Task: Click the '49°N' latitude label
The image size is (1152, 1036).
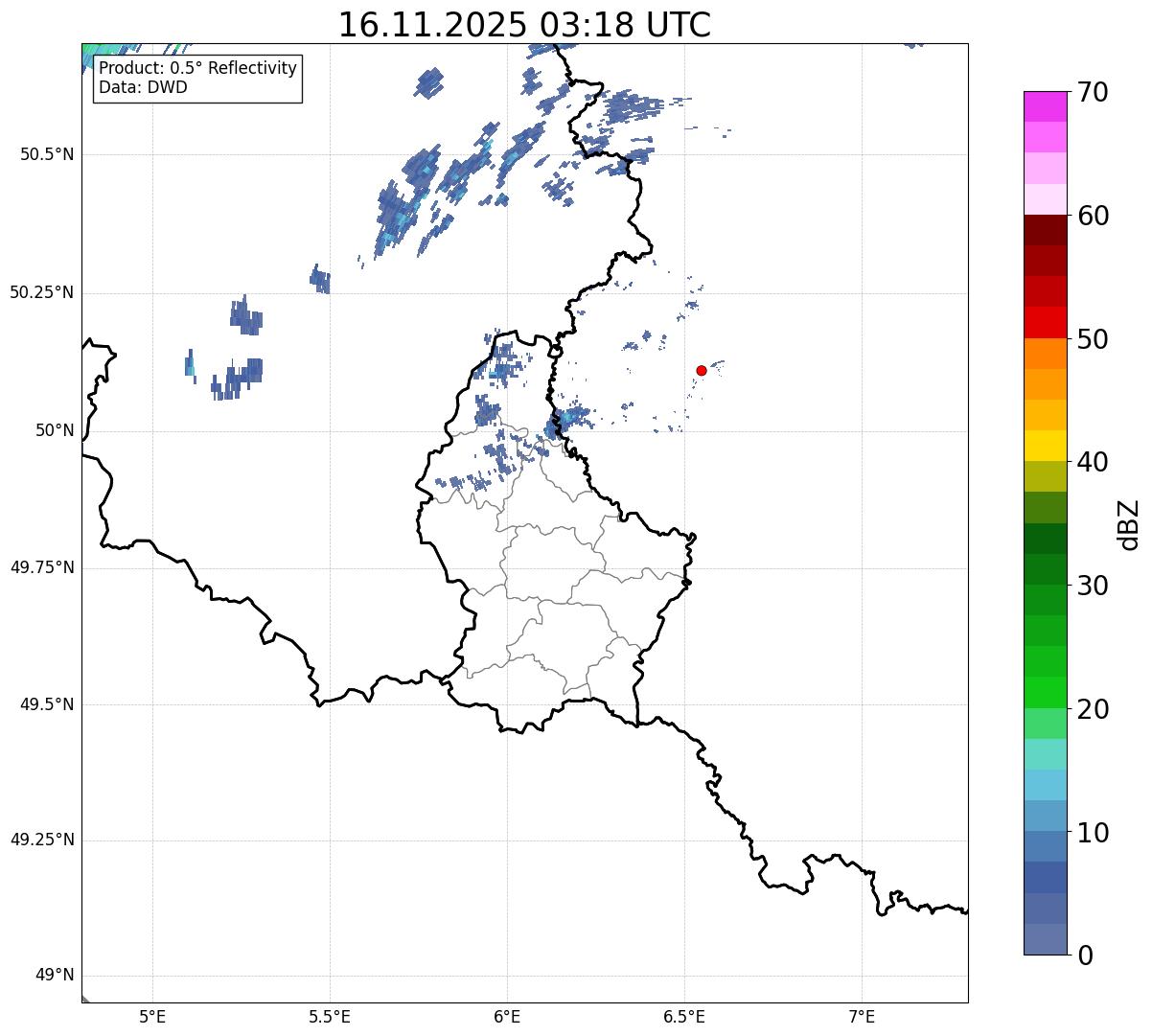Action: [56, 976]
